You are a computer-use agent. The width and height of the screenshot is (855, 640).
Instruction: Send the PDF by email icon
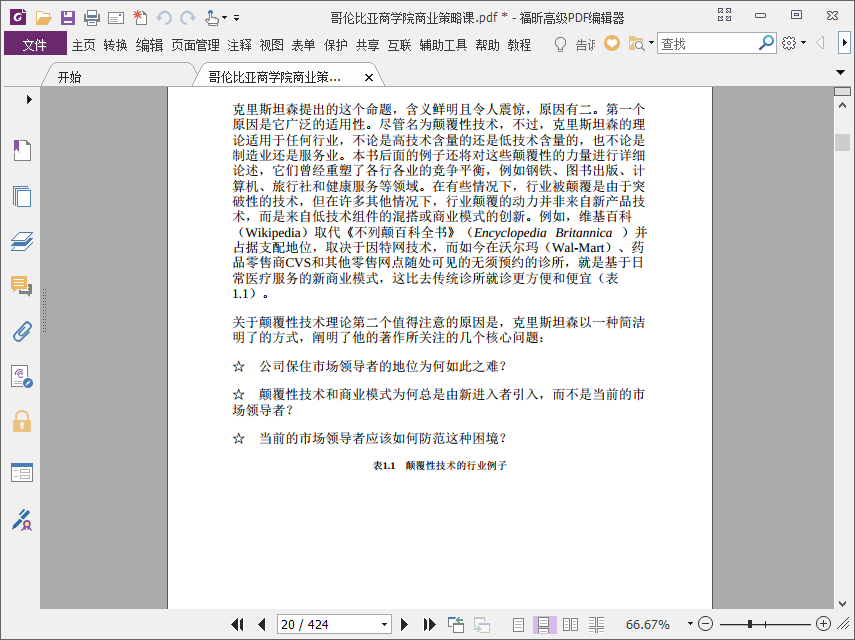click(116, 19)
